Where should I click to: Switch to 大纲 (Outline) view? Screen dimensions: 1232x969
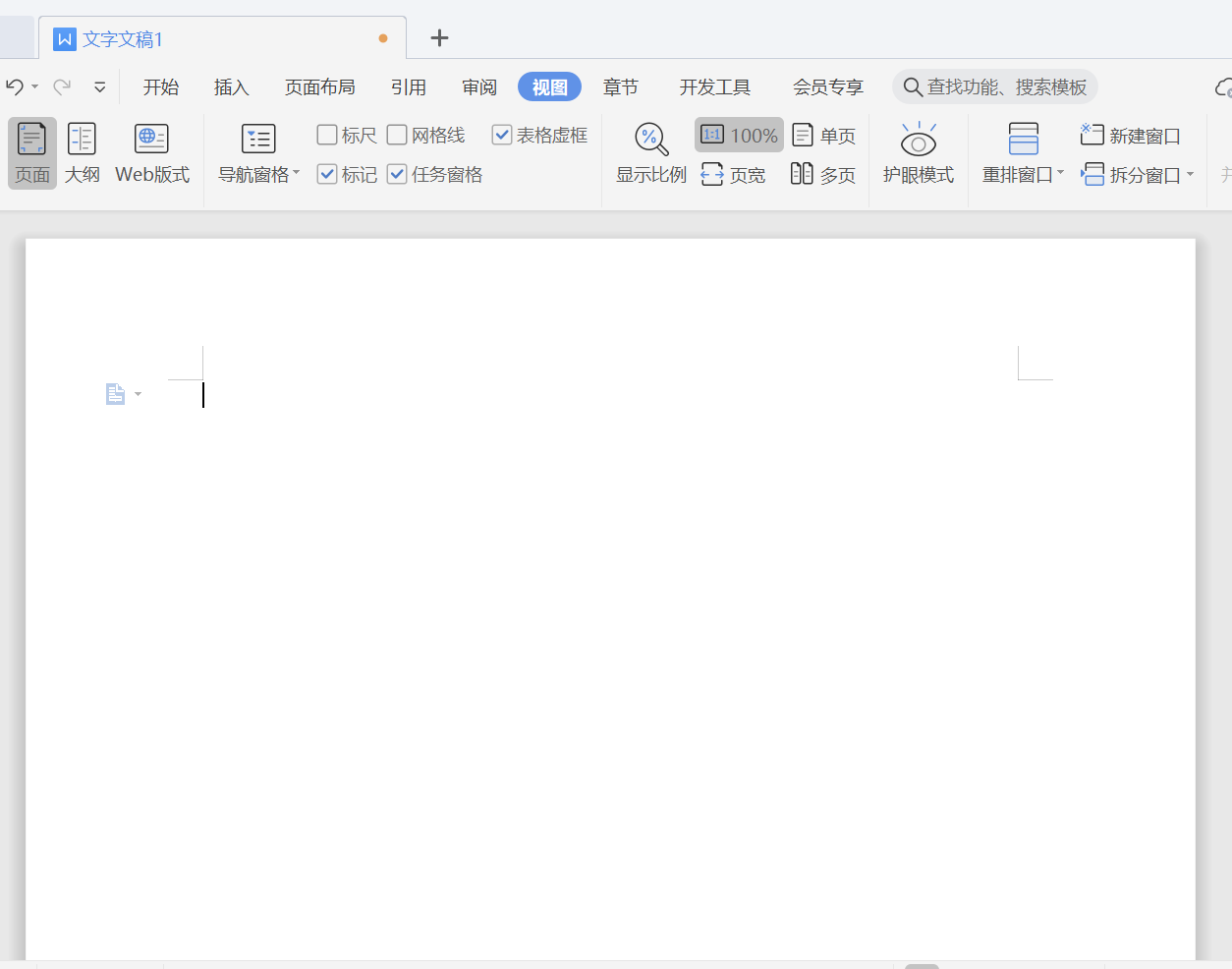click(82, 152)
